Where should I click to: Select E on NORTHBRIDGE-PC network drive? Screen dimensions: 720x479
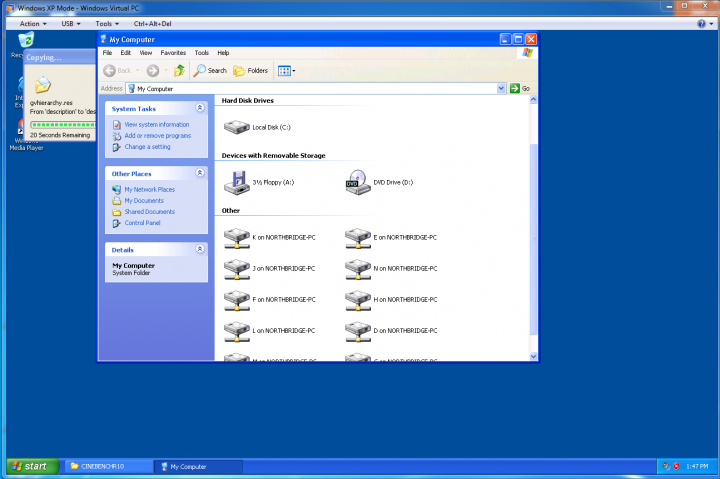coord(358,238)
